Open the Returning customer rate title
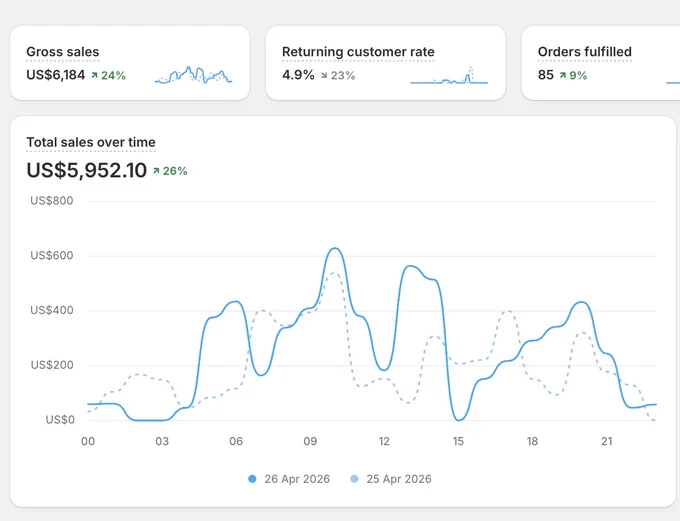The height and width of the screenshot is (521, 680). [x=358, y=52]
